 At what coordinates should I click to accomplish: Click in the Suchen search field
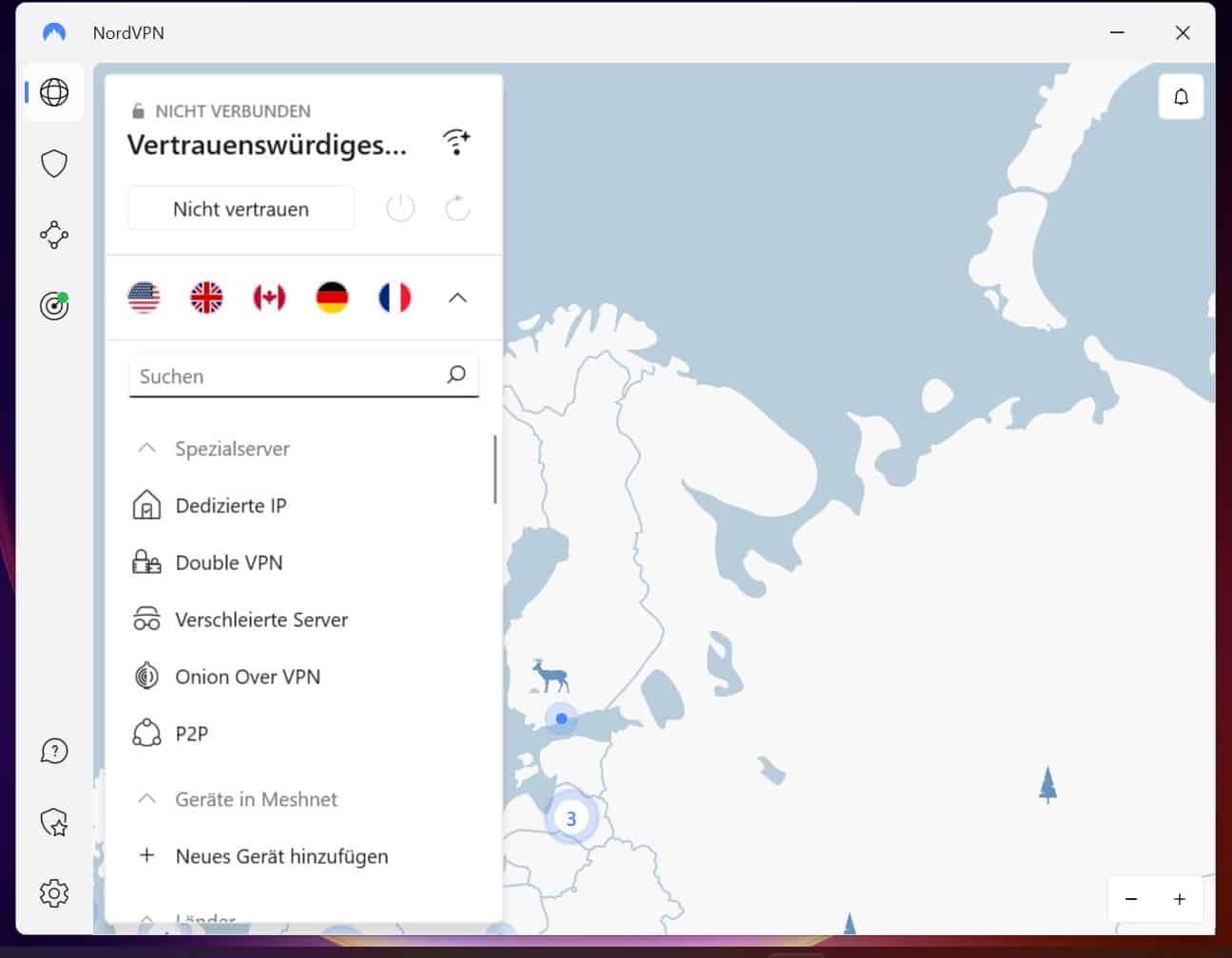click(303, 375)
